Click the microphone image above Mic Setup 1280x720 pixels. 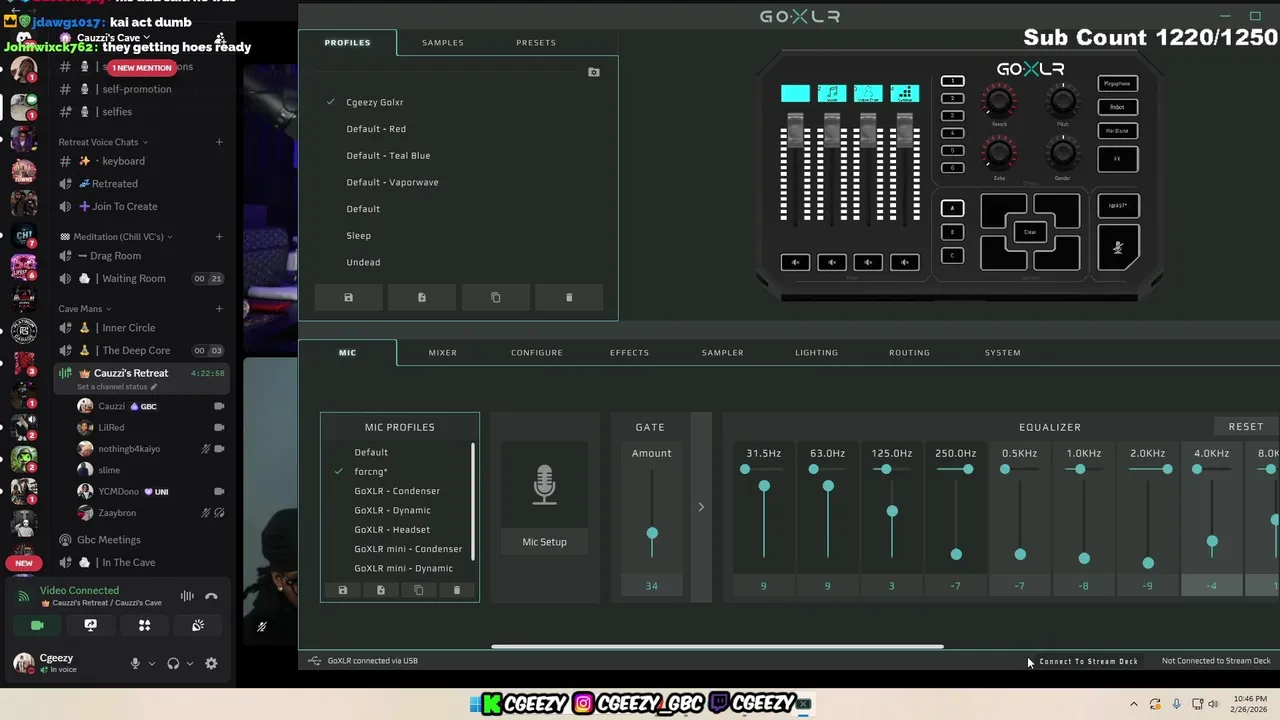tap(544, 484)
